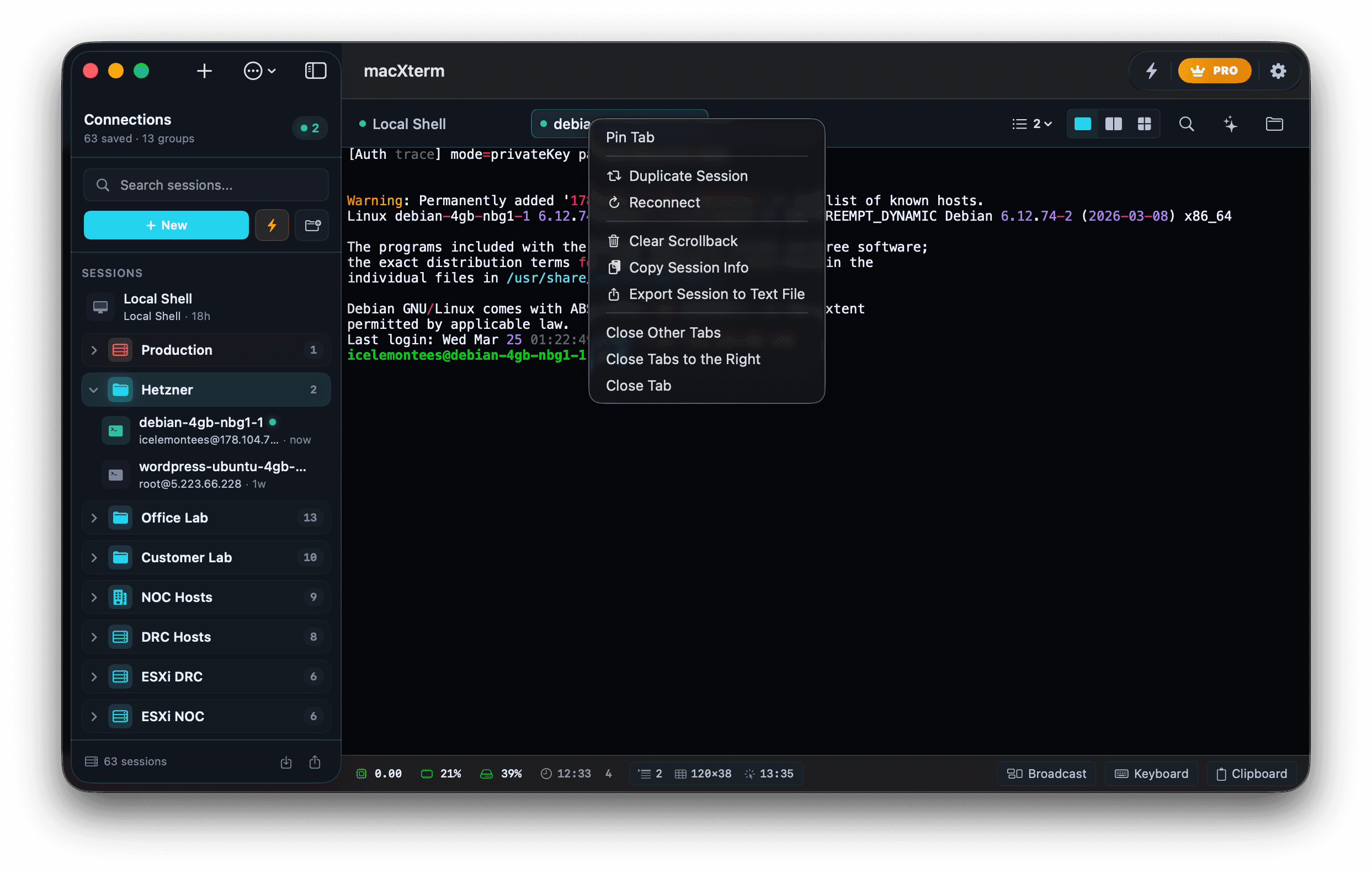Select single pane layout
1372x874 pixels.
(1083, 124)
